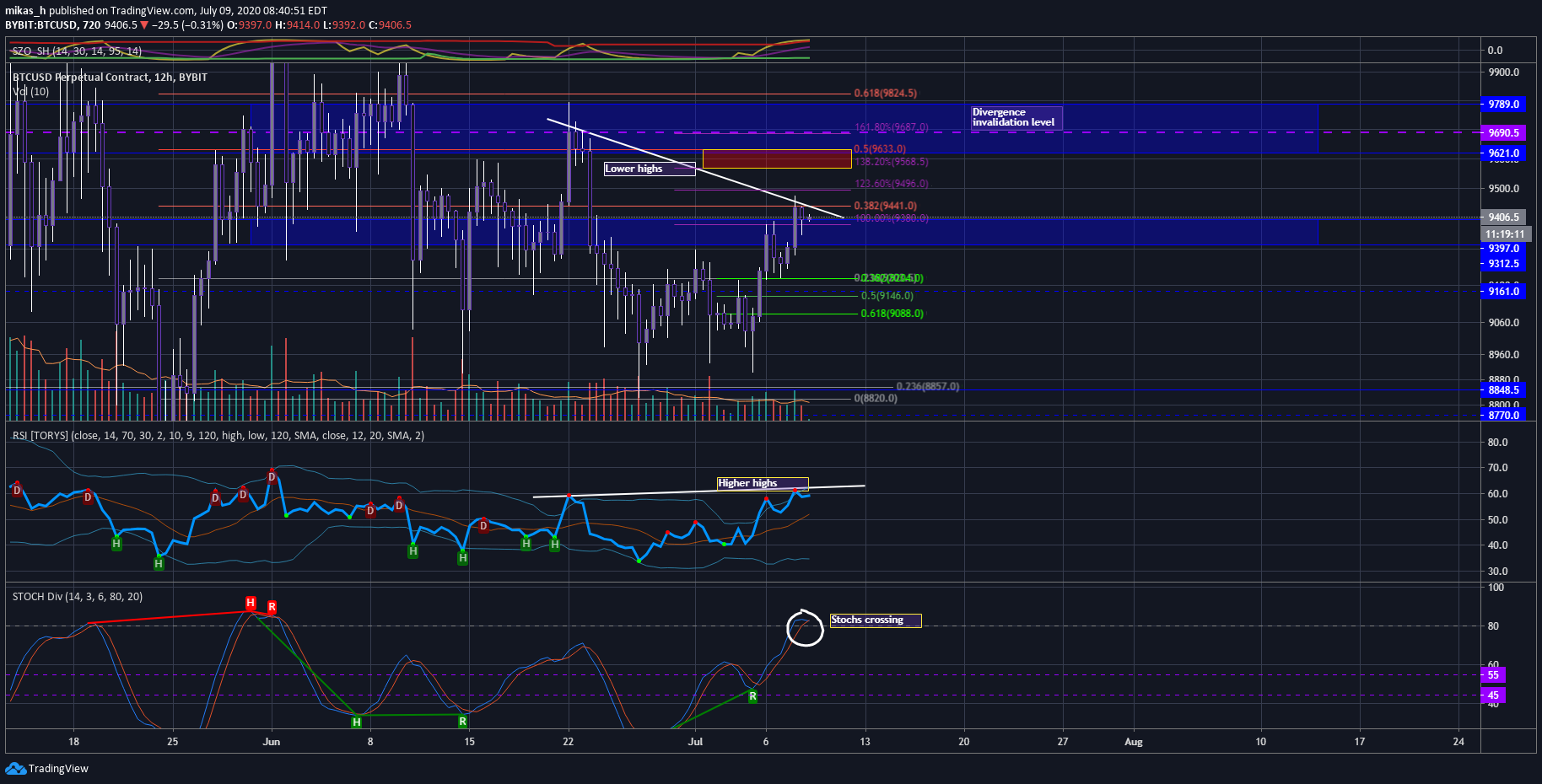
Task: Click the 9900.0 price scale value
Action: tap(1503, 72)
